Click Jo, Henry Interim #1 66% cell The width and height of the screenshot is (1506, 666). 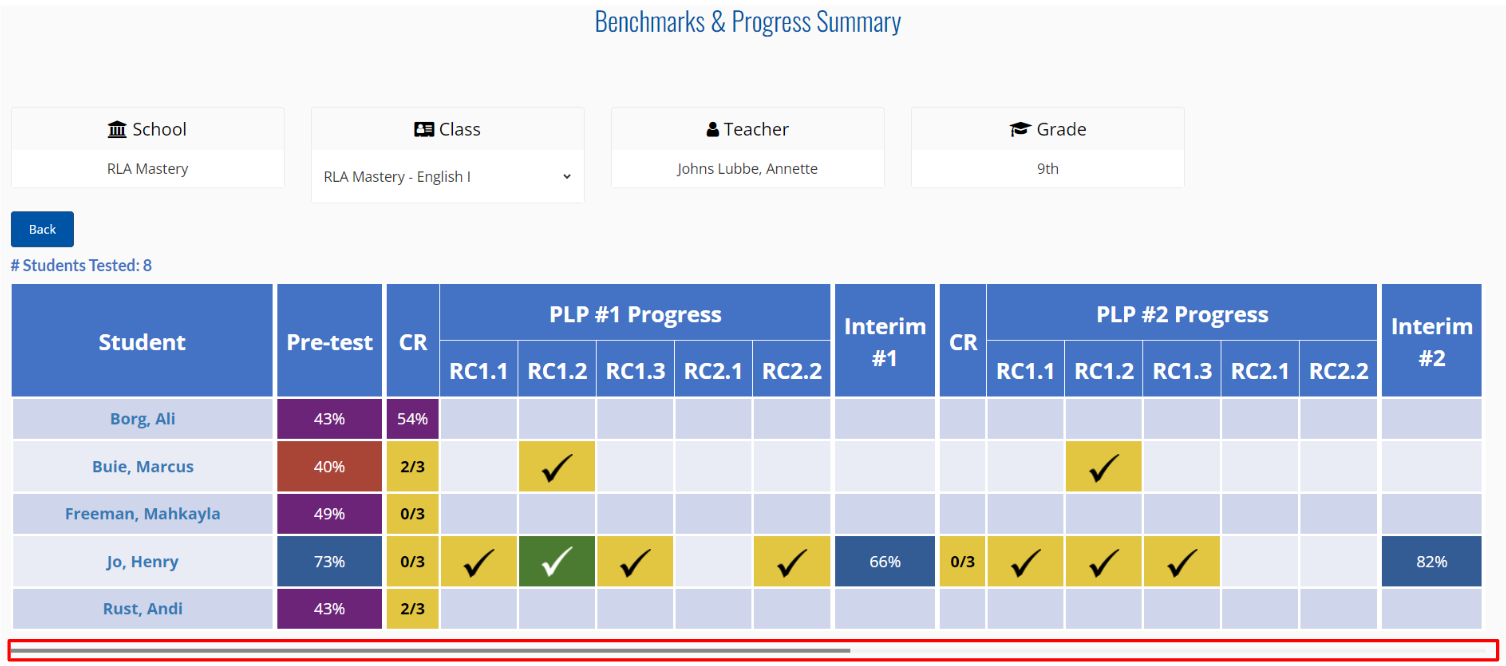[885, 562]
